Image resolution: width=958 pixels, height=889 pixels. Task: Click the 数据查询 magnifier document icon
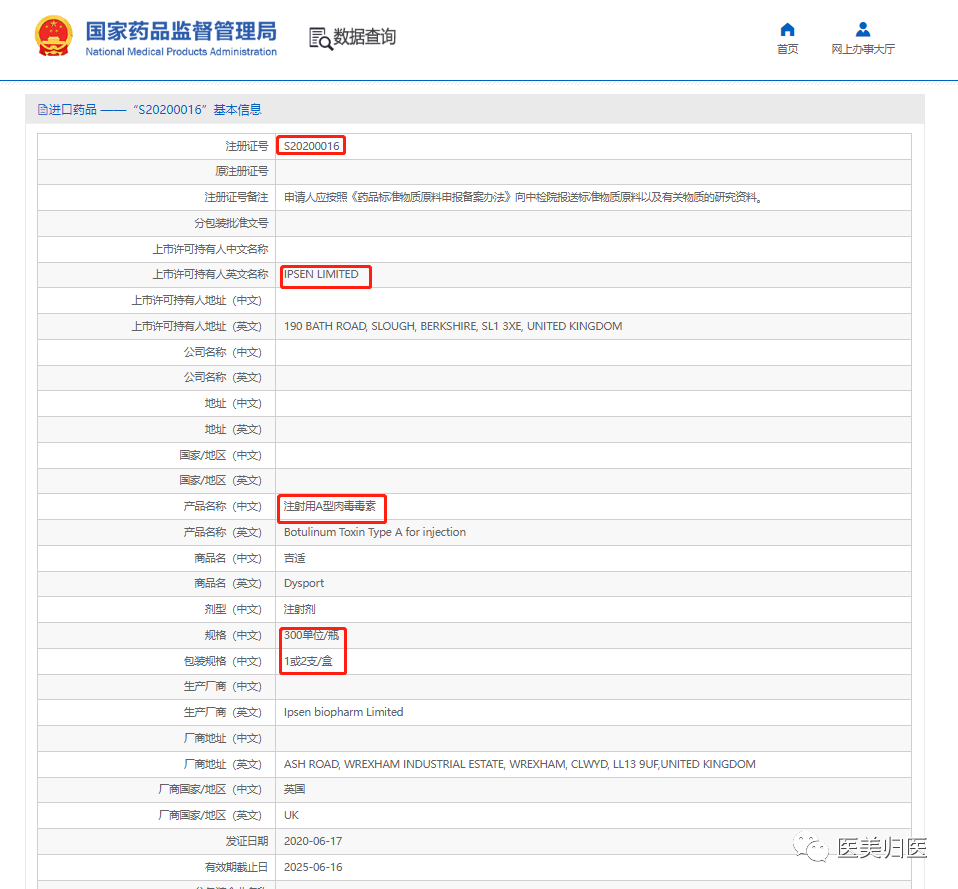320,38
